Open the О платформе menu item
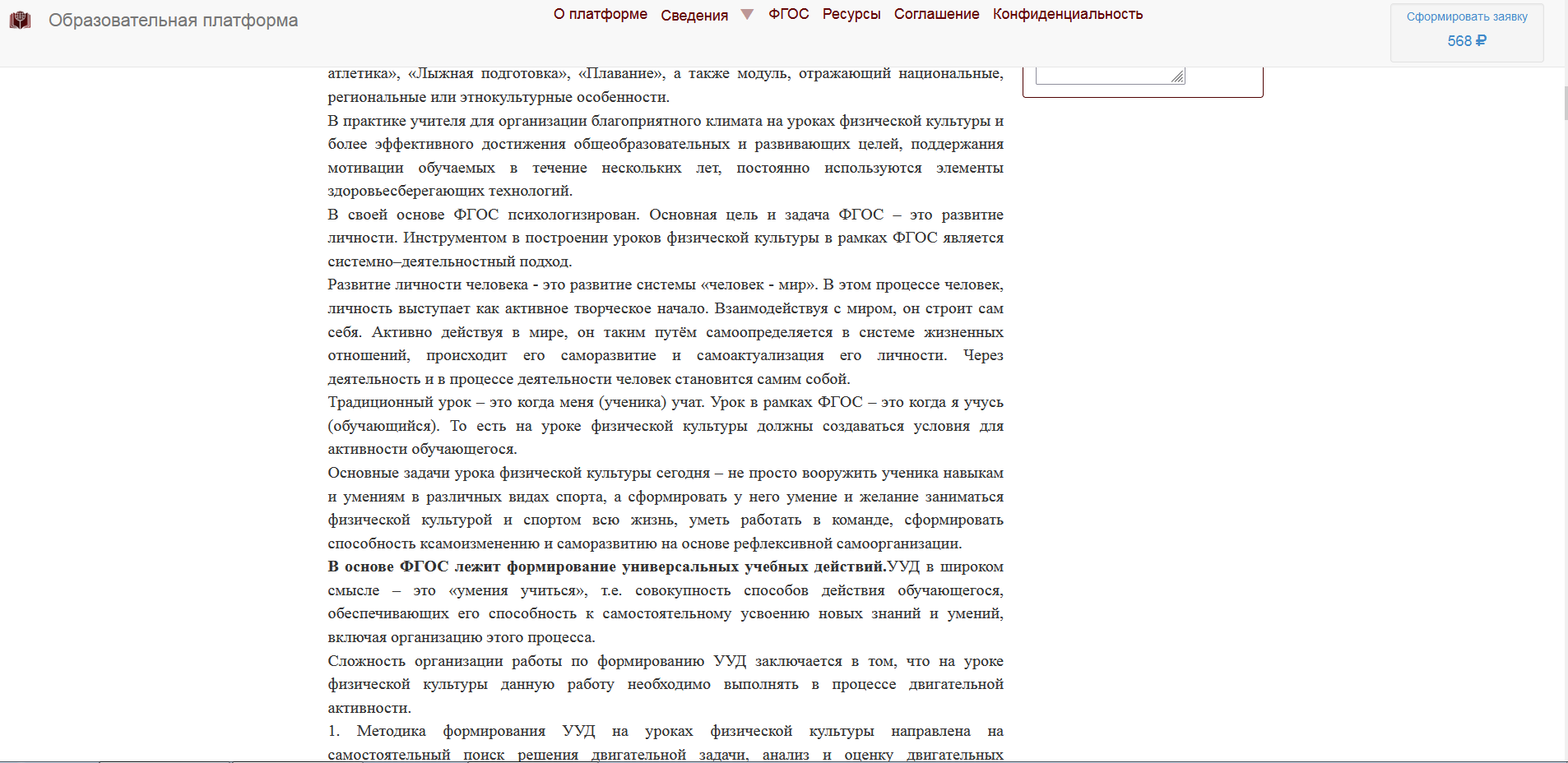The image size is (1568, 763). click(x=601, y=14)
